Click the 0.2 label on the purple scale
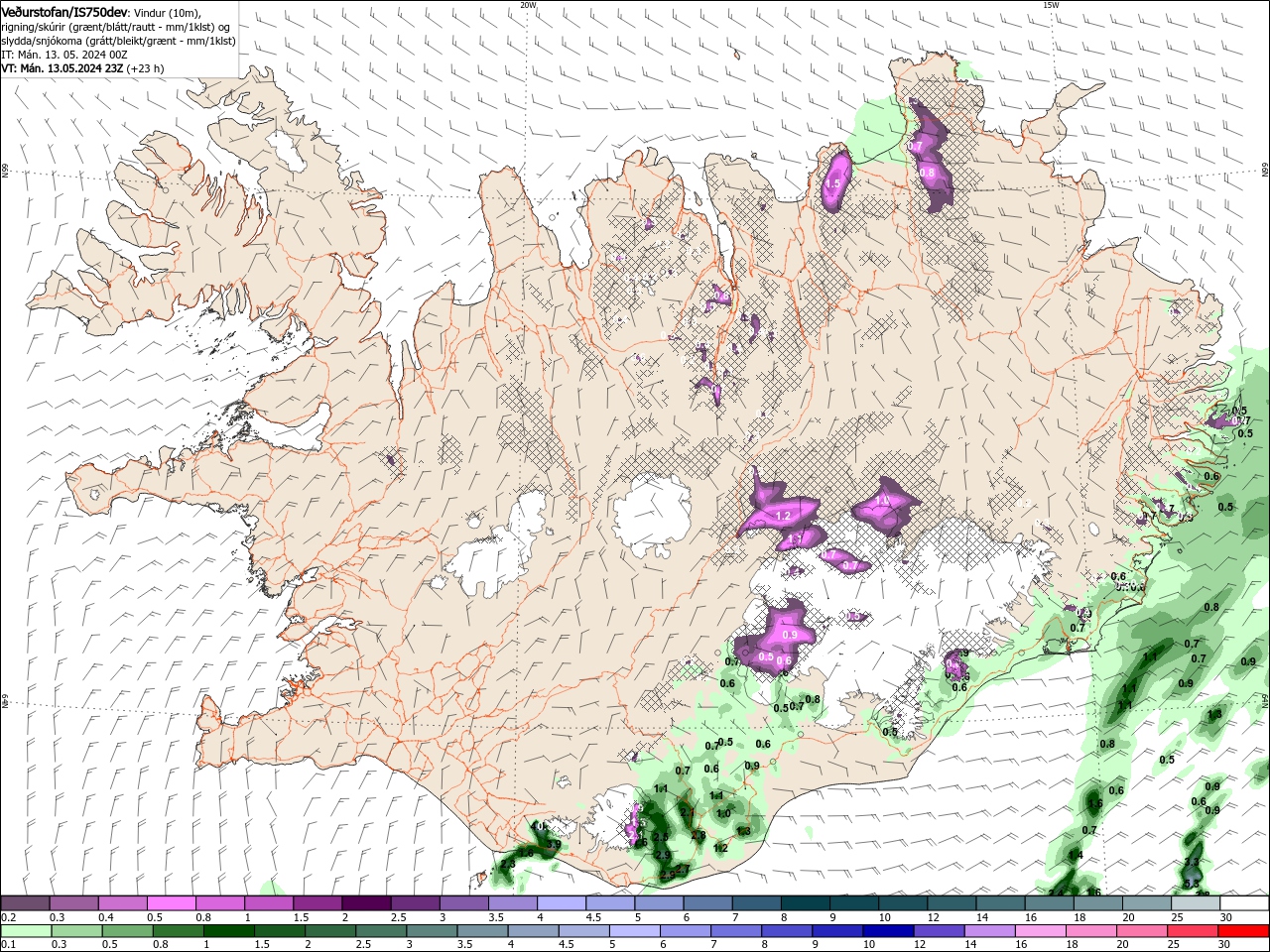The image size is (1270, 952). (x=8, y=917)
